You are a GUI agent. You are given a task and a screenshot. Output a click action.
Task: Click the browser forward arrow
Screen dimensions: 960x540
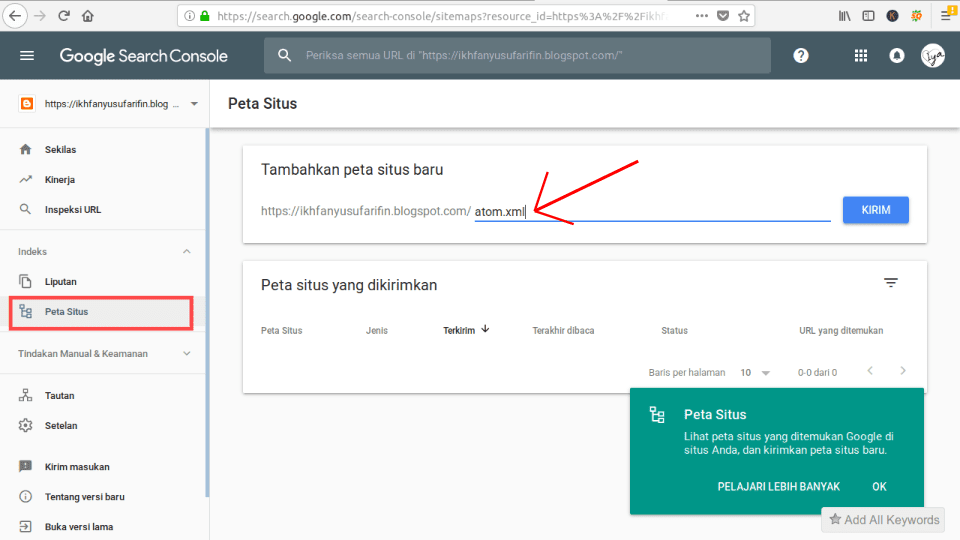(40, 16)
